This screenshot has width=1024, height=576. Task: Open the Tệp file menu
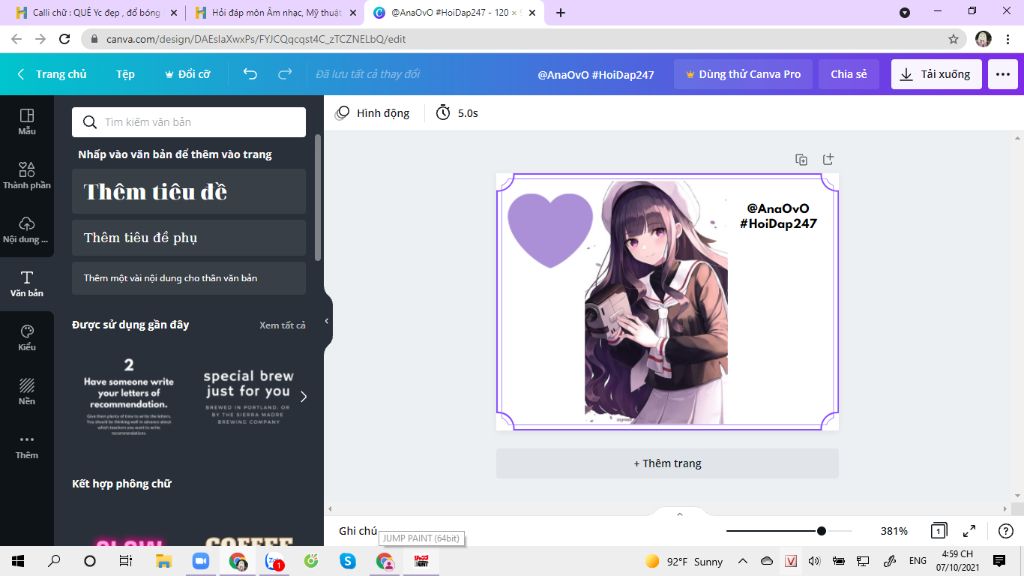coord(125,74)
